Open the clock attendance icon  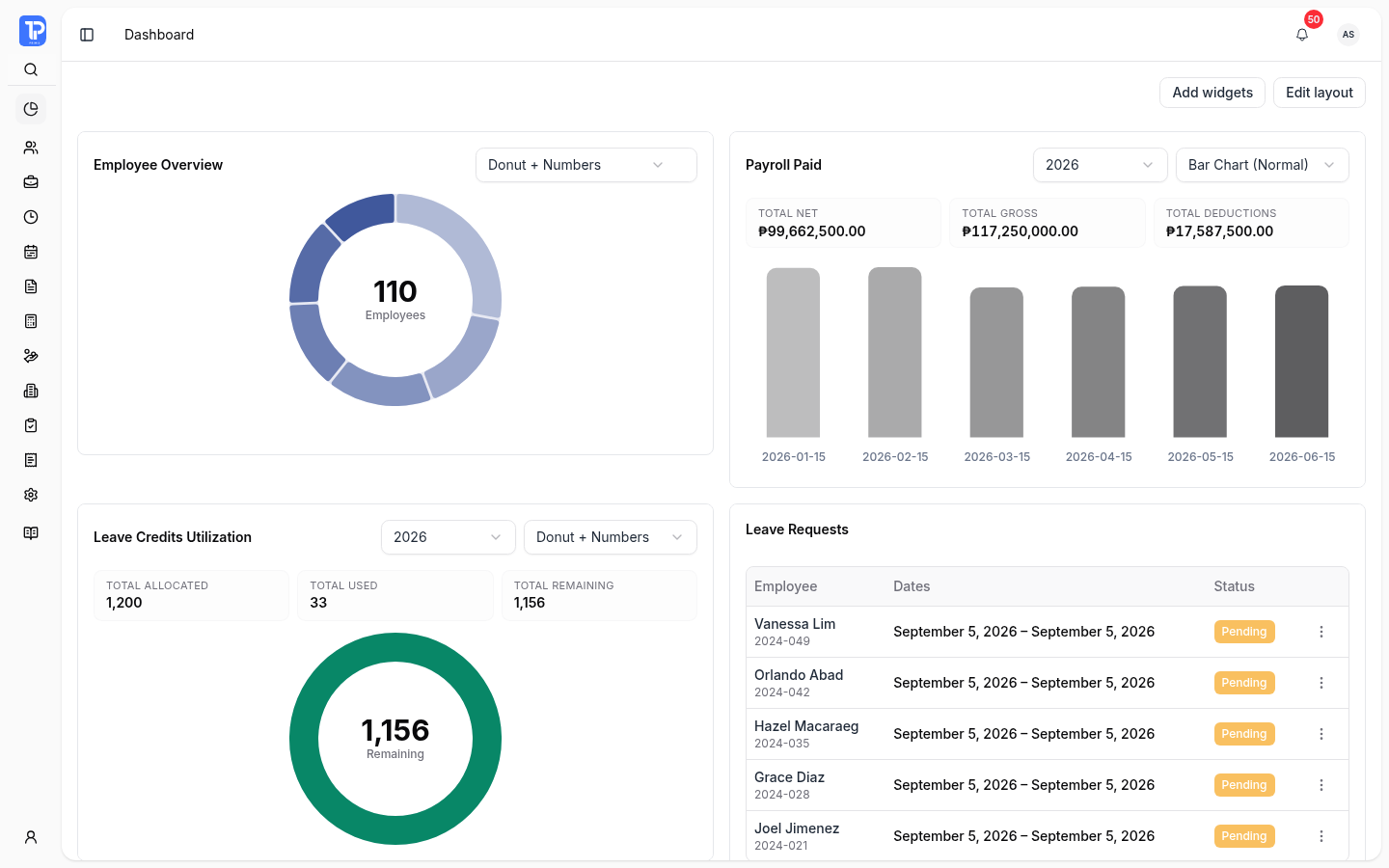pyautogui.click(x=31, y=217)
